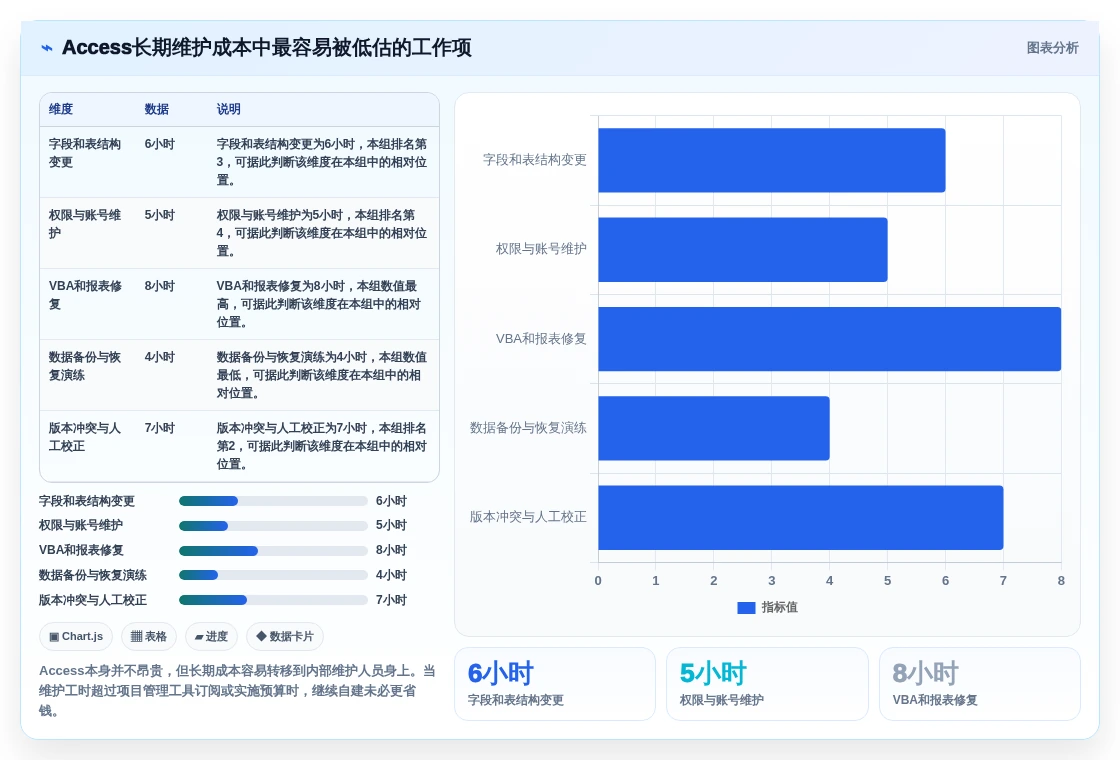
Task: Click the 版本冲突与人工校正 chart bar
Action: (x=801, y=517)
